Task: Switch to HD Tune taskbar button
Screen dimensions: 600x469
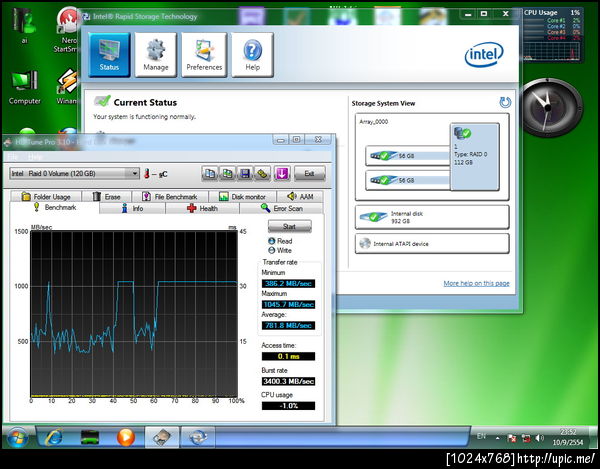Action: coord(162,437)
